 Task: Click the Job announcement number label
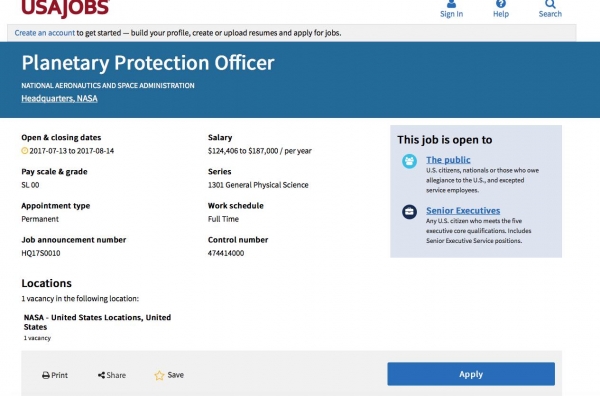pyautogui.click(x=74, y=240)
